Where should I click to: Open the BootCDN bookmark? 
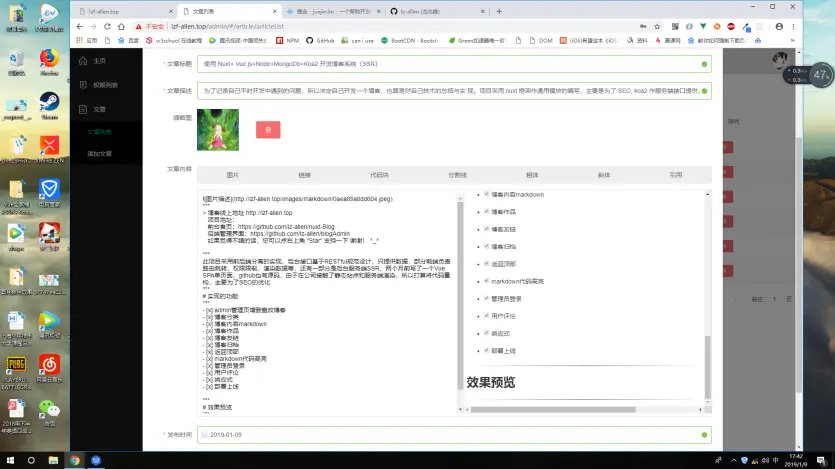point(410,40)
